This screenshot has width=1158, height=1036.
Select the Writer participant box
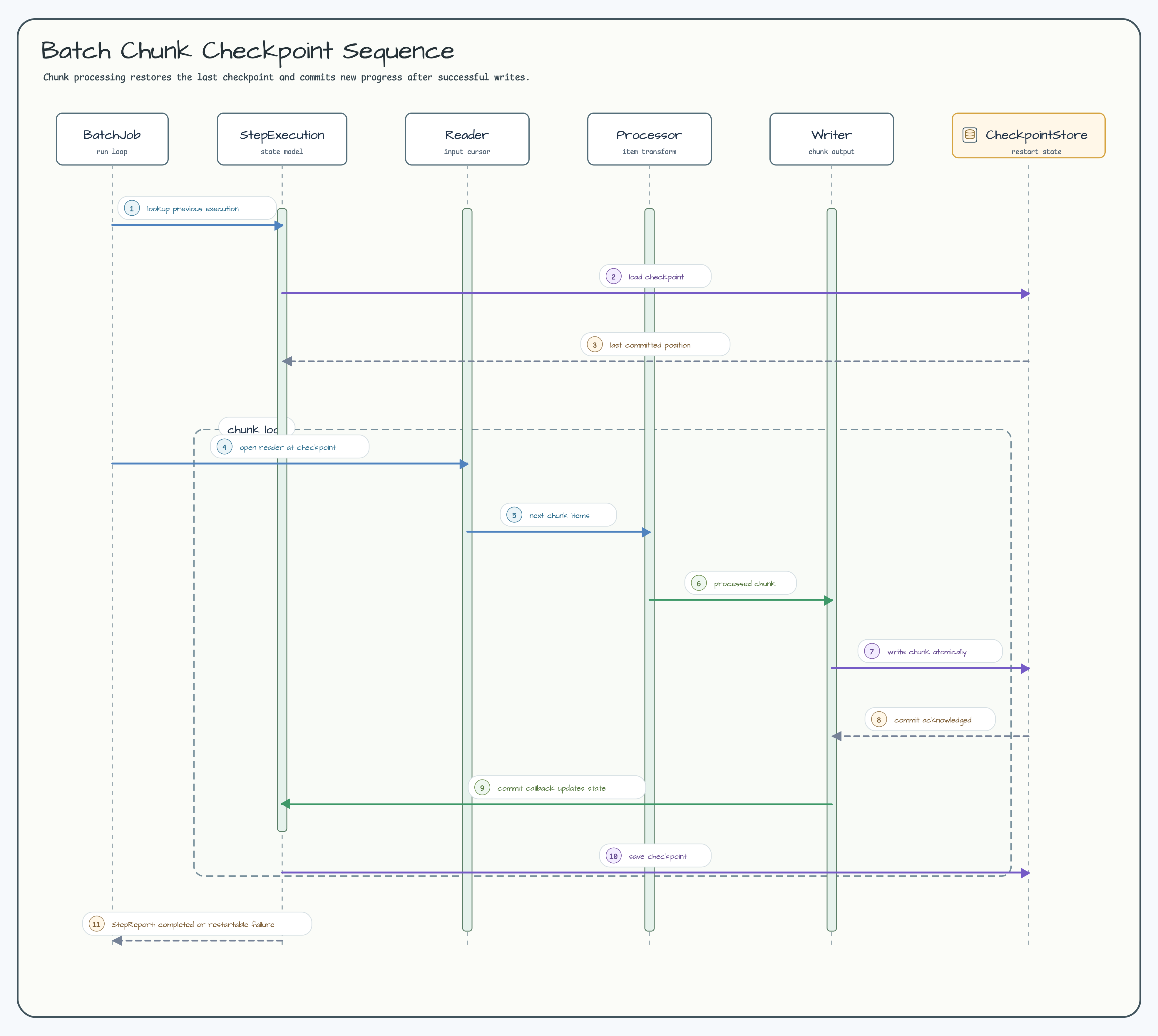tap(831, 139)
